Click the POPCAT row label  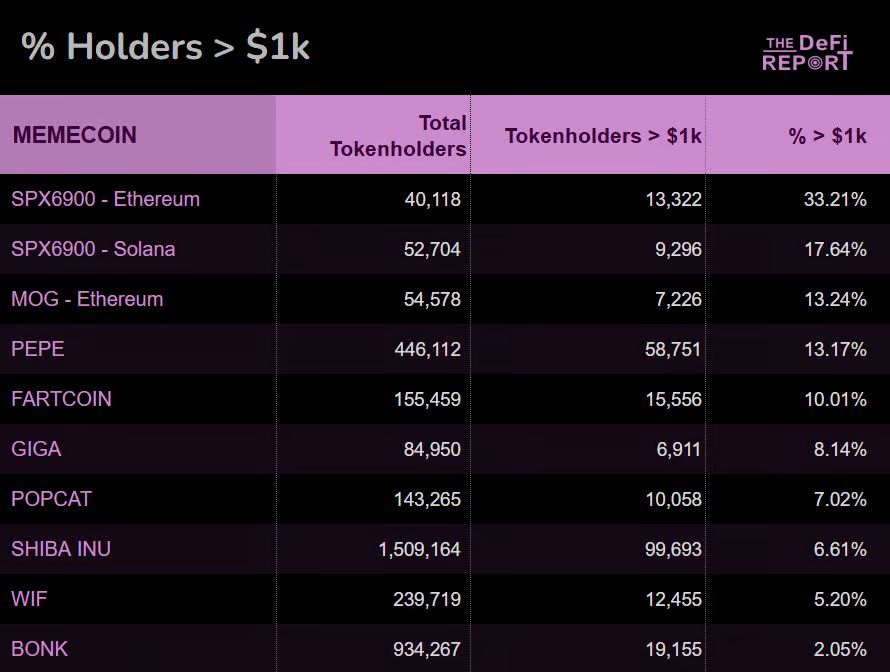point(51,499)
